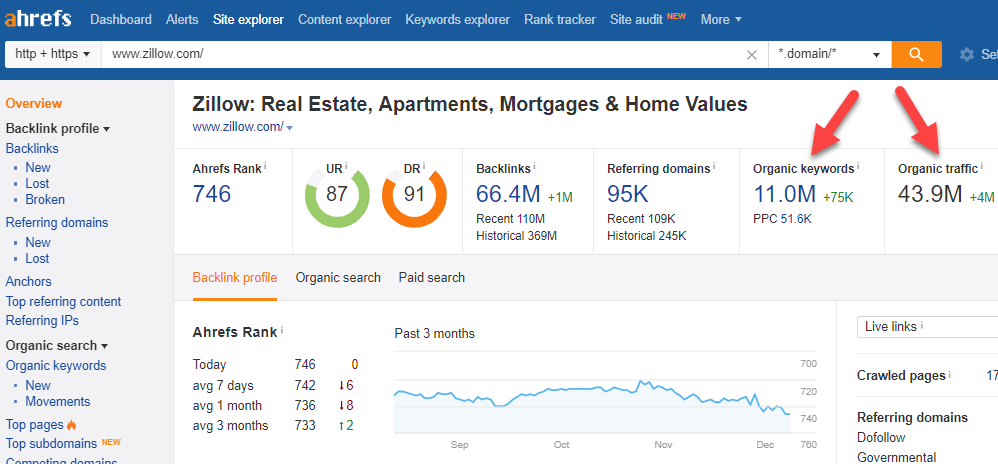Open Content explorer in the top navigation
The width and height of the screenshot is (998, 464).
344,20
